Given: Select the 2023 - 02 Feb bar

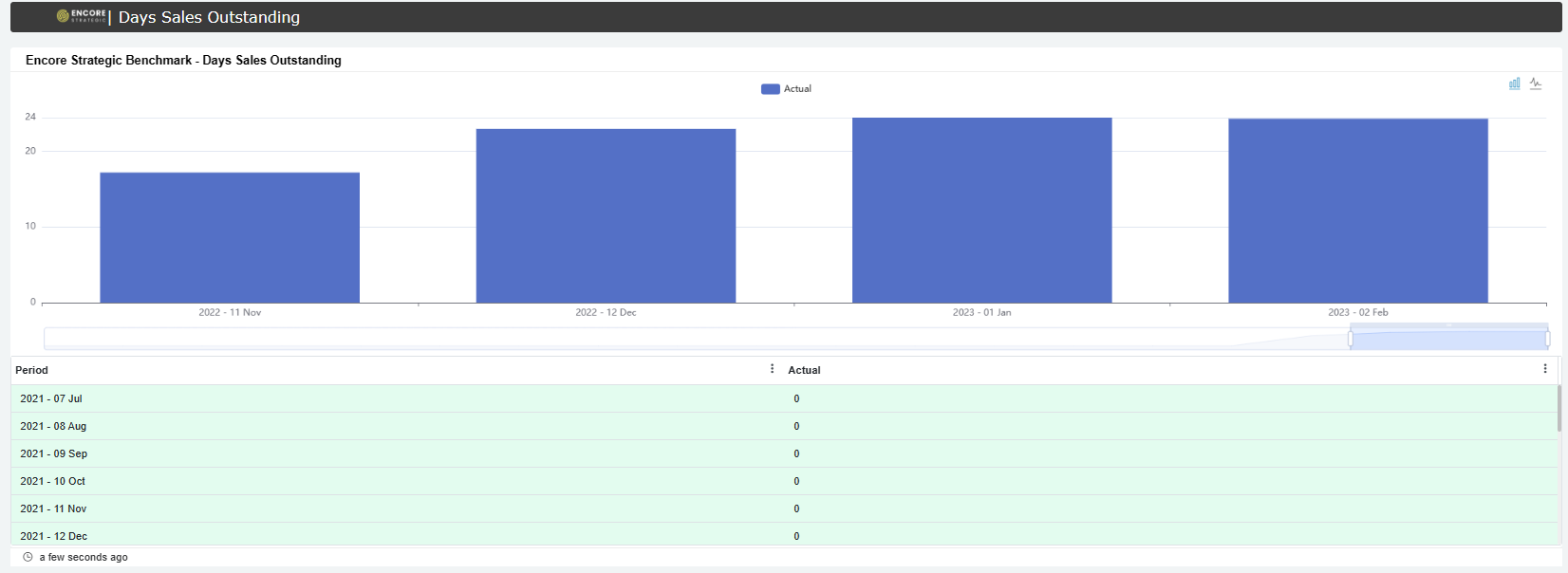Looking at the screenshot, I should pos(1357,211).
